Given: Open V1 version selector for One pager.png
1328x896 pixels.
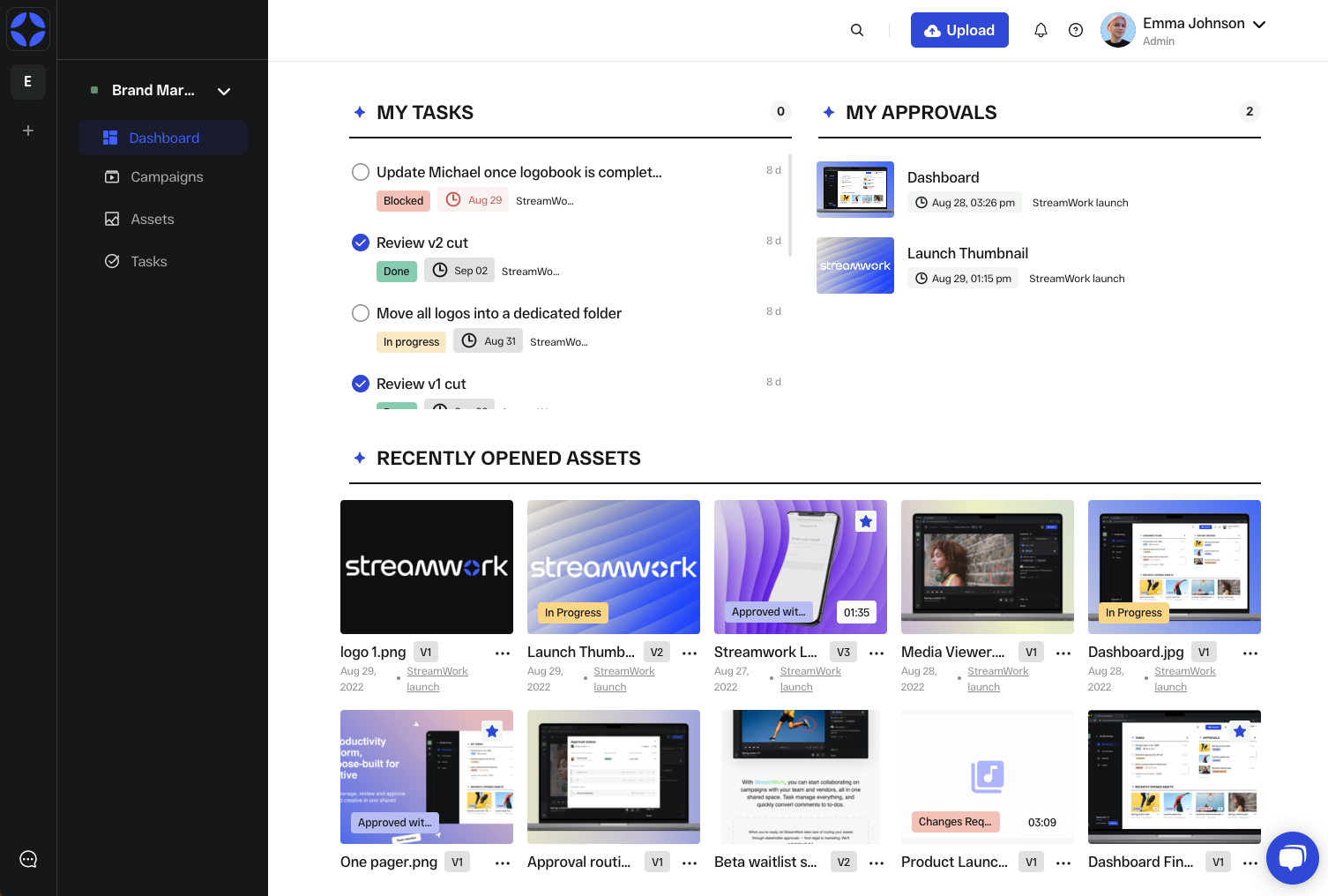Looking at the screenshot, I should 457,862.
